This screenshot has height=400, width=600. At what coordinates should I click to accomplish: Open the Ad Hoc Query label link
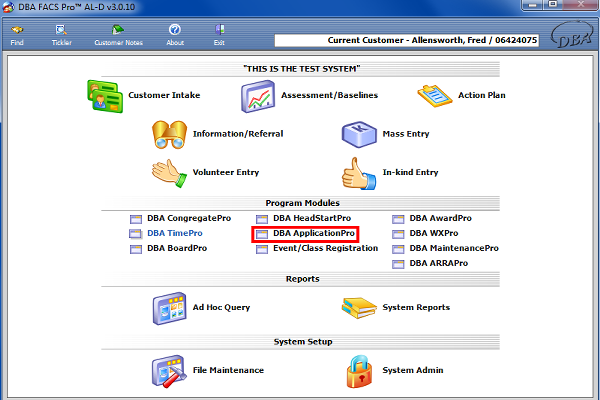[x=221, y=307]
